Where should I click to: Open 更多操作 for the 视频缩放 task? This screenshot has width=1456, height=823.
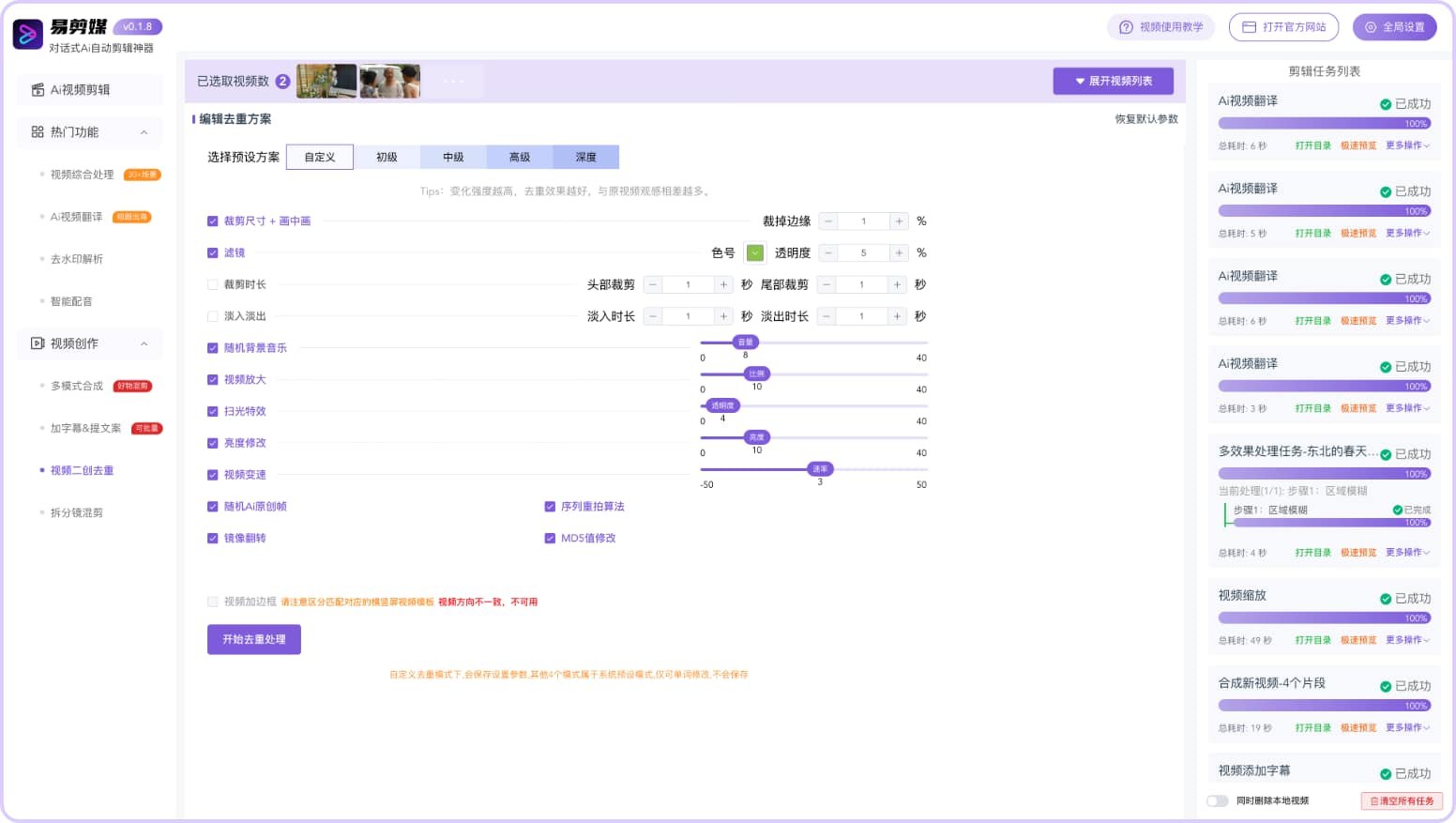coord(1407,640)
